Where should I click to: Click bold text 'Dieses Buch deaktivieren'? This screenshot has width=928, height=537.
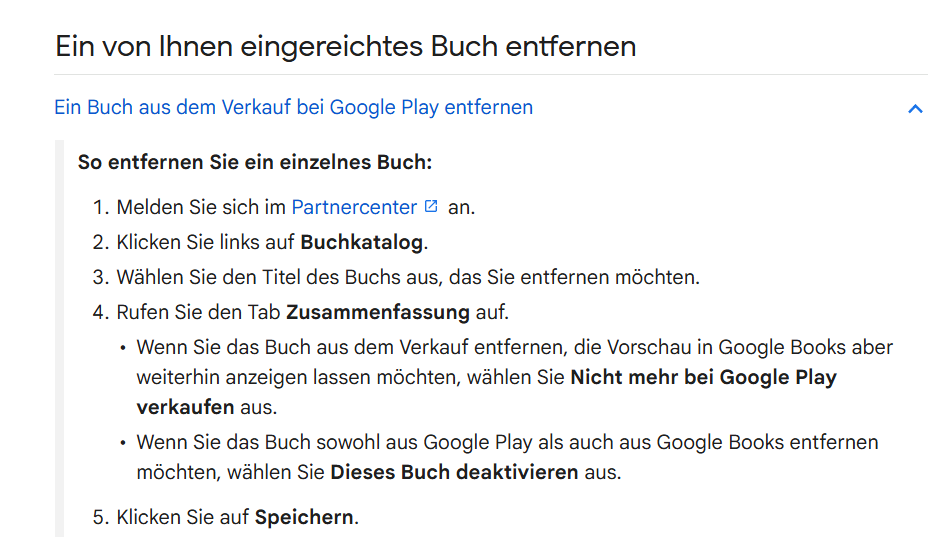(454, 472)
